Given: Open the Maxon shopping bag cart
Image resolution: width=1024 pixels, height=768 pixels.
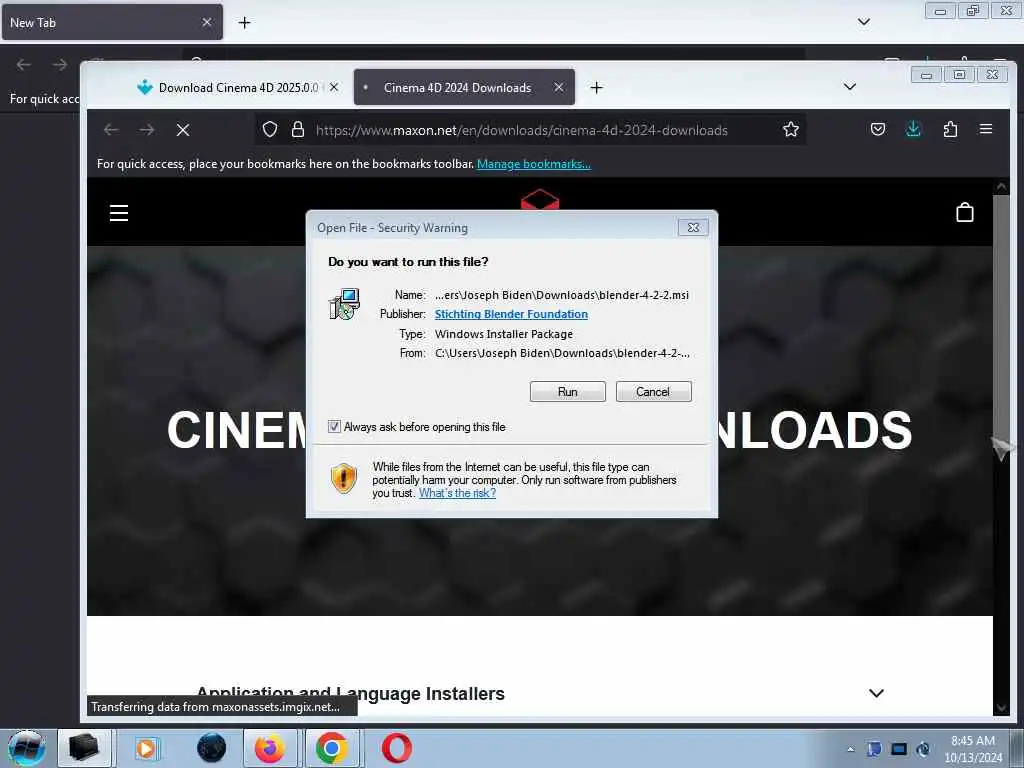Looking at the screenshot, I should click(x=965, y=212).
